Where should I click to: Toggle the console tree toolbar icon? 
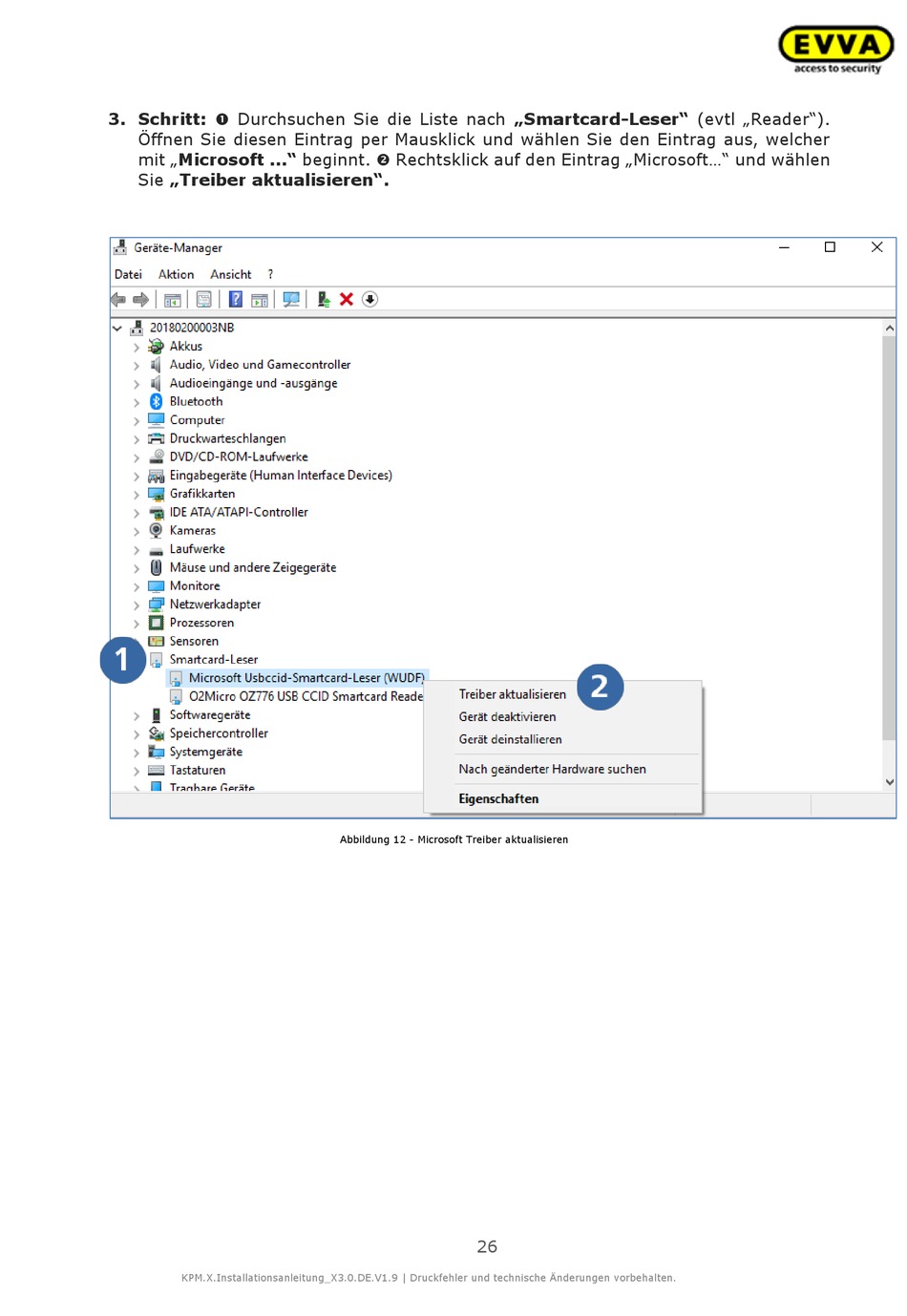click(173, 300)
